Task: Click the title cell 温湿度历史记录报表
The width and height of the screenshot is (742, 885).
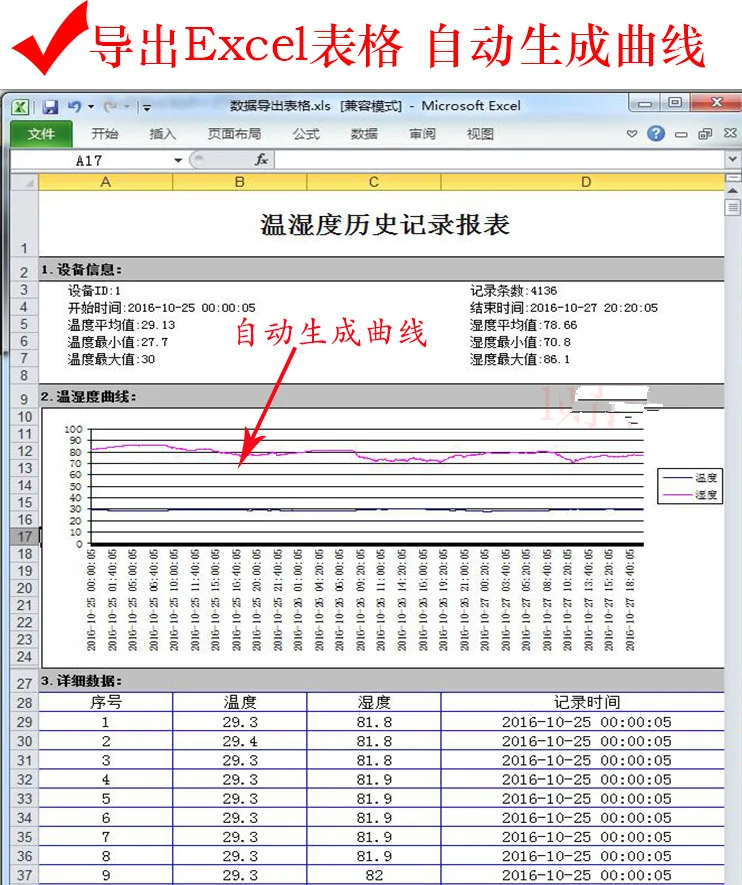Action: (385, 225)
